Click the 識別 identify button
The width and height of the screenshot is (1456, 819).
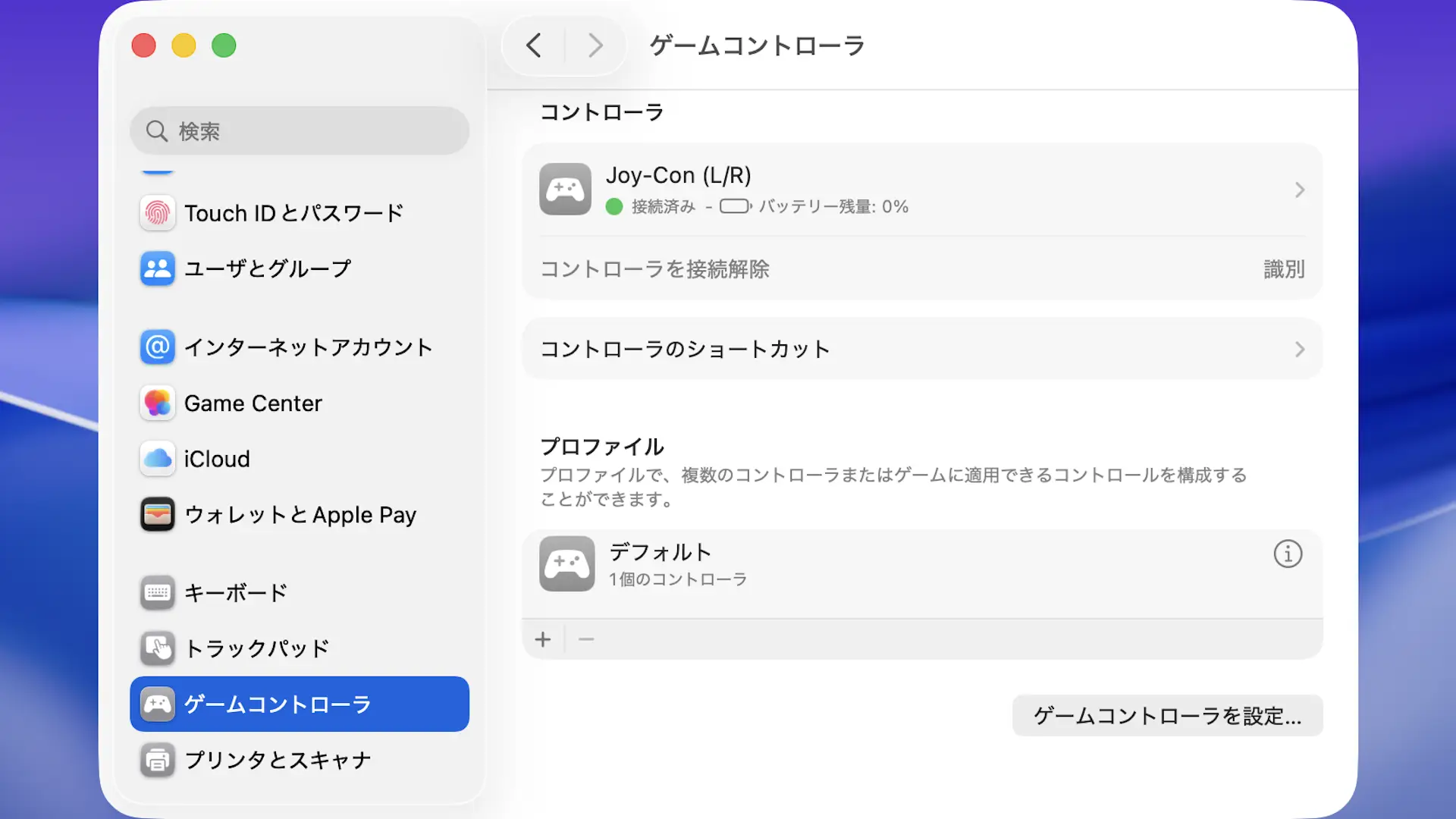pyautogui.click(x=1283, y=269)
